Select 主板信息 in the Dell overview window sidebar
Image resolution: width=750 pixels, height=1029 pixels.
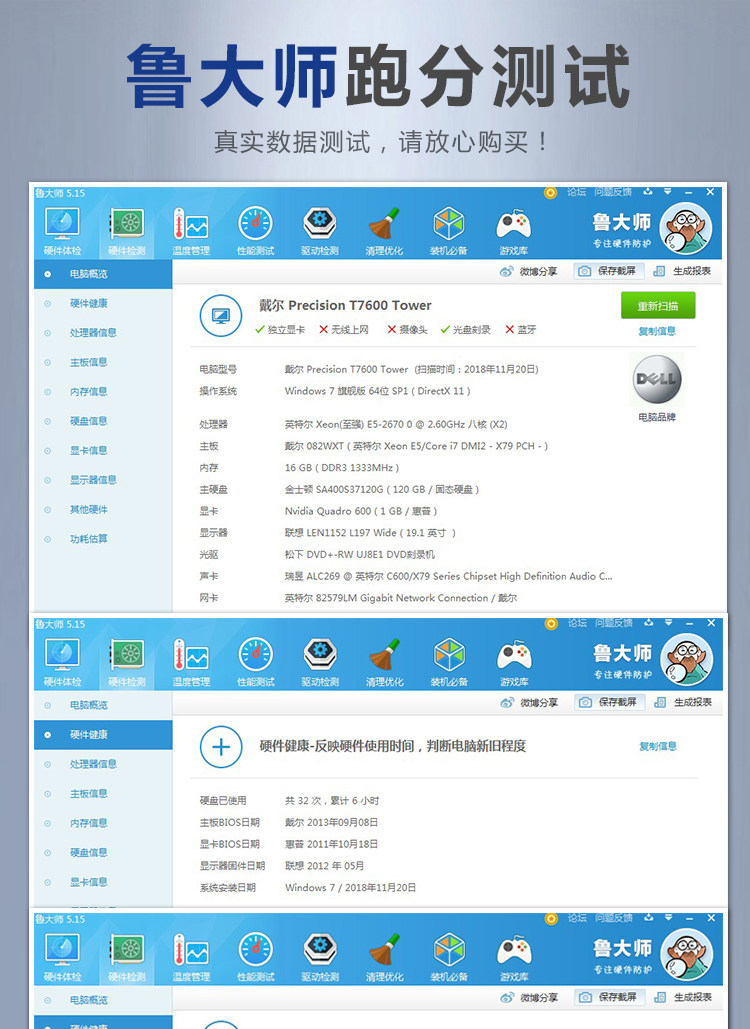coord(103,362)
